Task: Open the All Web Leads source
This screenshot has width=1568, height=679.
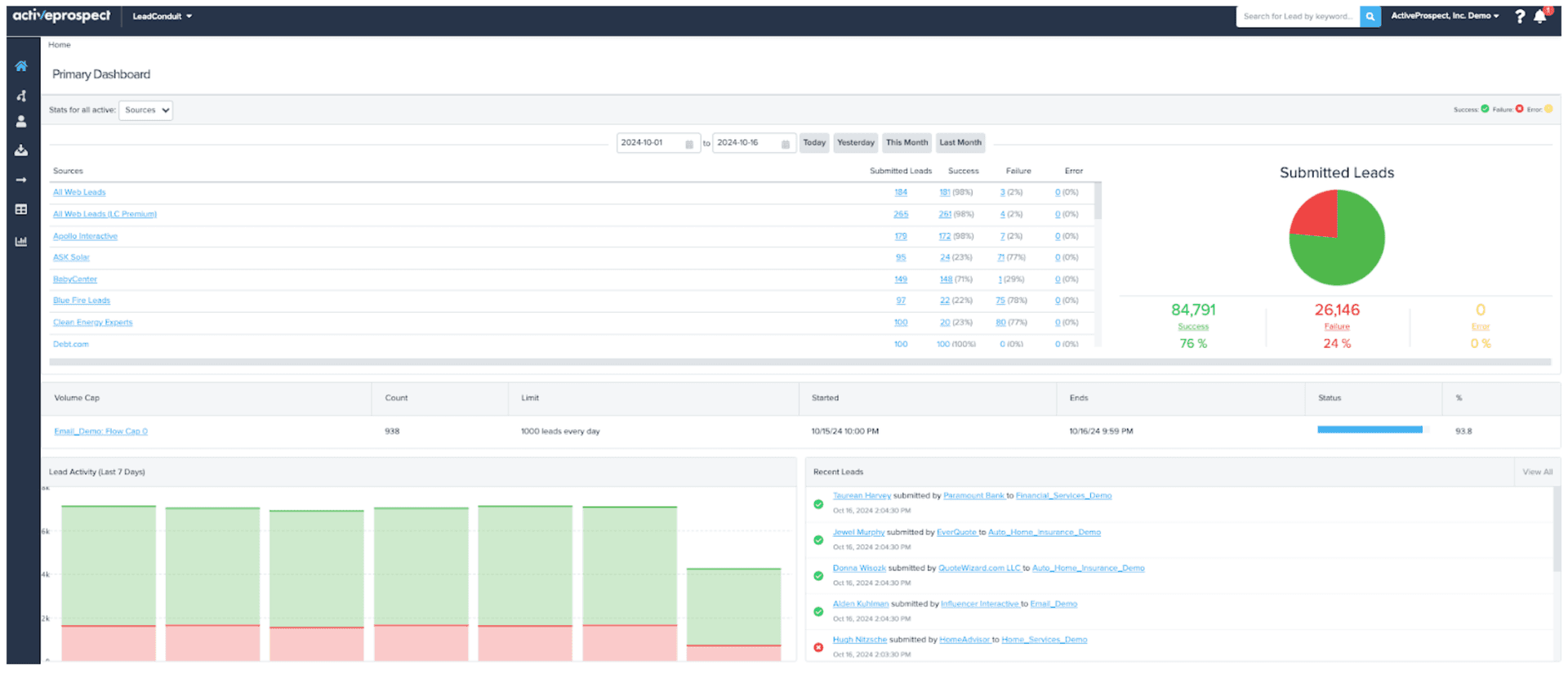Action: point(79,193)
